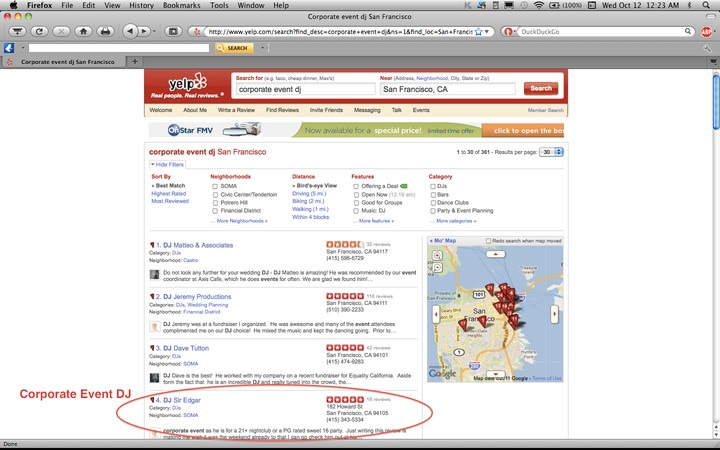Viewport: 720px width, 450px height.
Task: Click the stop loading button
Action: click(61, 31)
